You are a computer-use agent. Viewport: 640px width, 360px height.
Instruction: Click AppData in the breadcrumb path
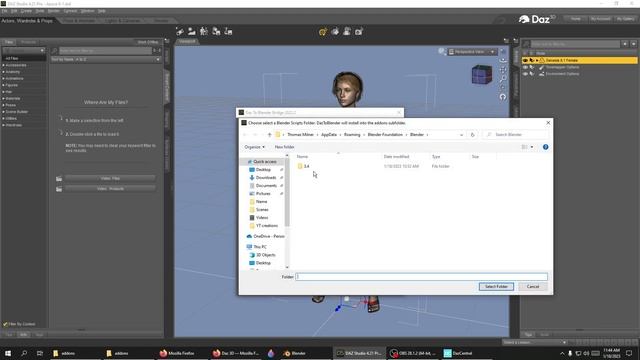pos(329,135)
